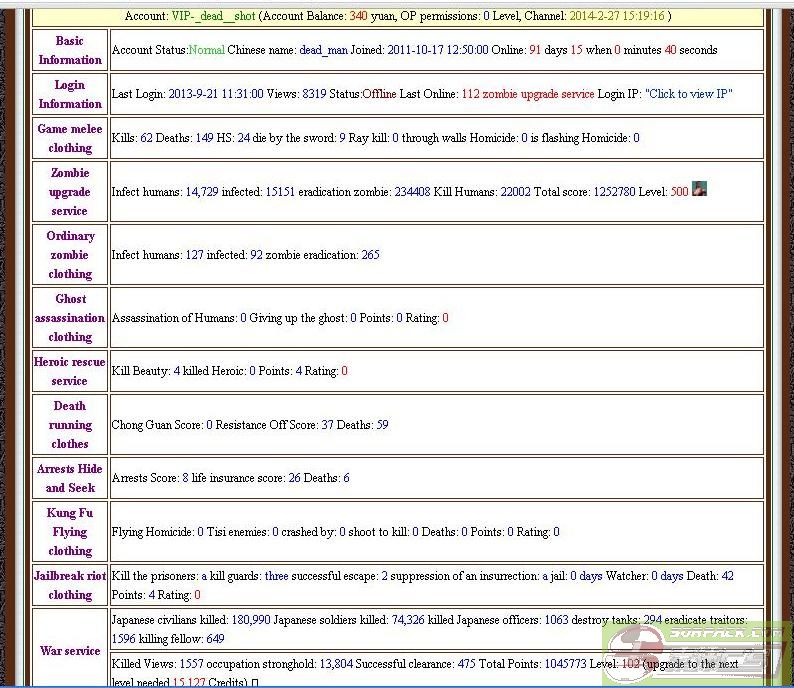Select the Login Information row header
Screen dimensions: 794x688
(70, 94)
